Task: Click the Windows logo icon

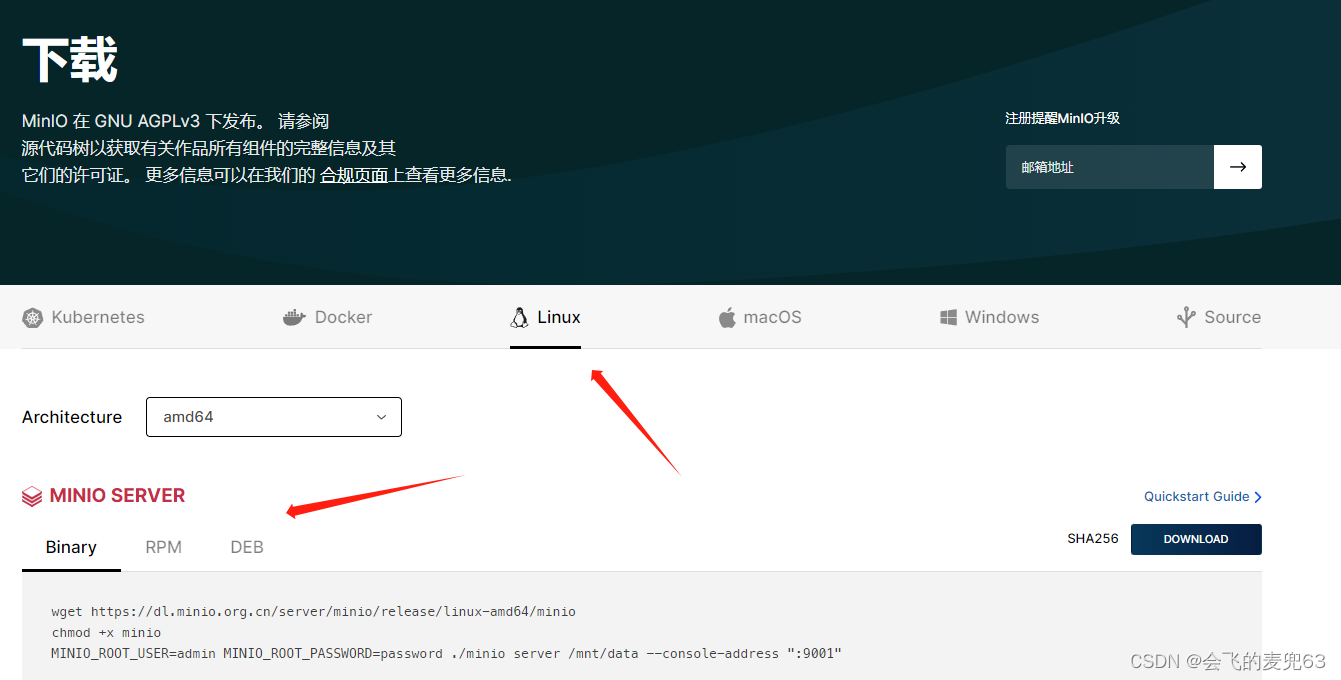Action: tap(949, 318)
